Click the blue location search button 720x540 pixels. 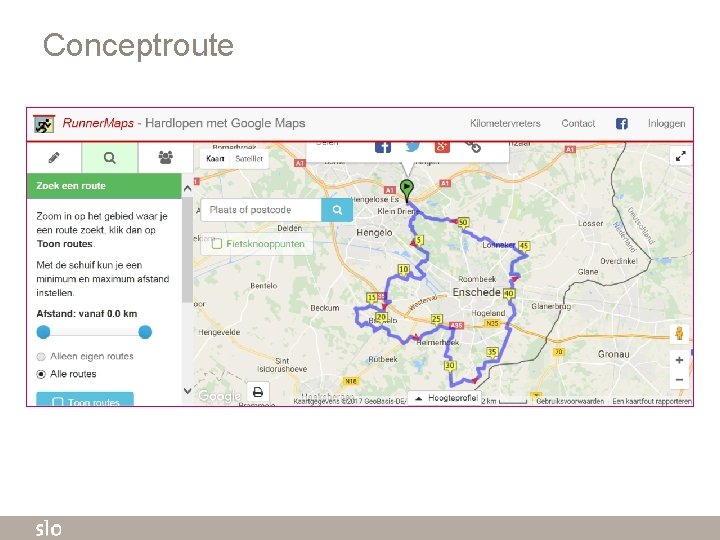pyautogui.click(x=337, y=210)
